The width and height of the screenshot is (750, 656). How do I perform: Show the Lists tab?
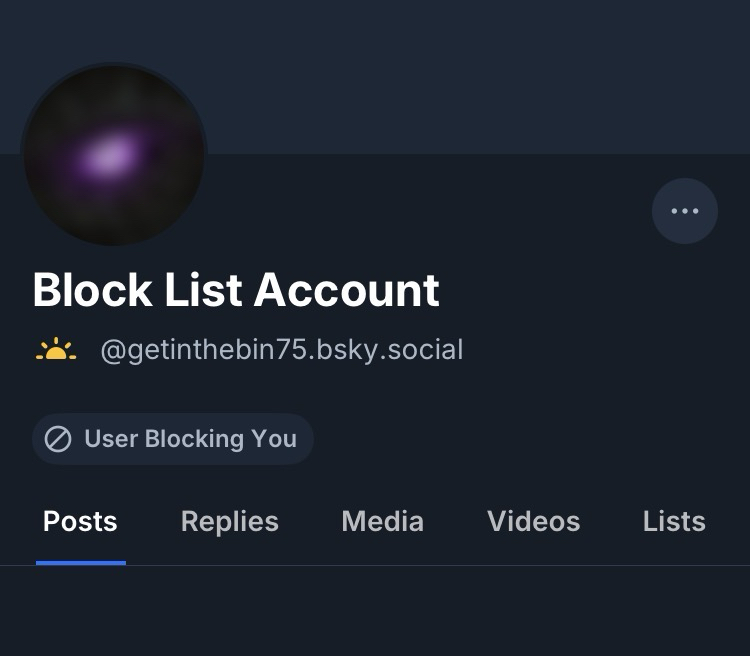[674, 521]
